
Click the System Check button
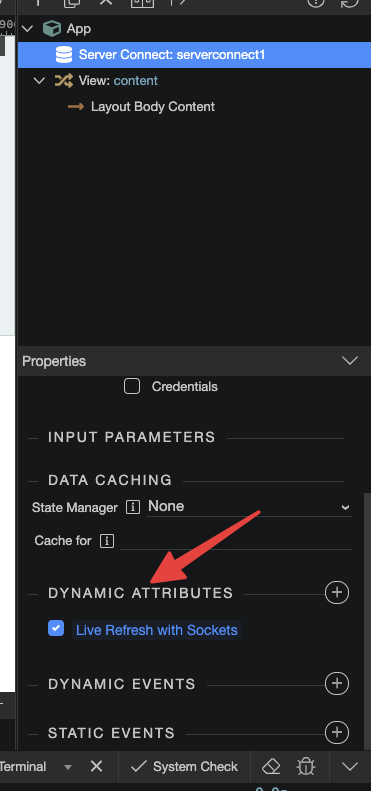coord(184,767)
